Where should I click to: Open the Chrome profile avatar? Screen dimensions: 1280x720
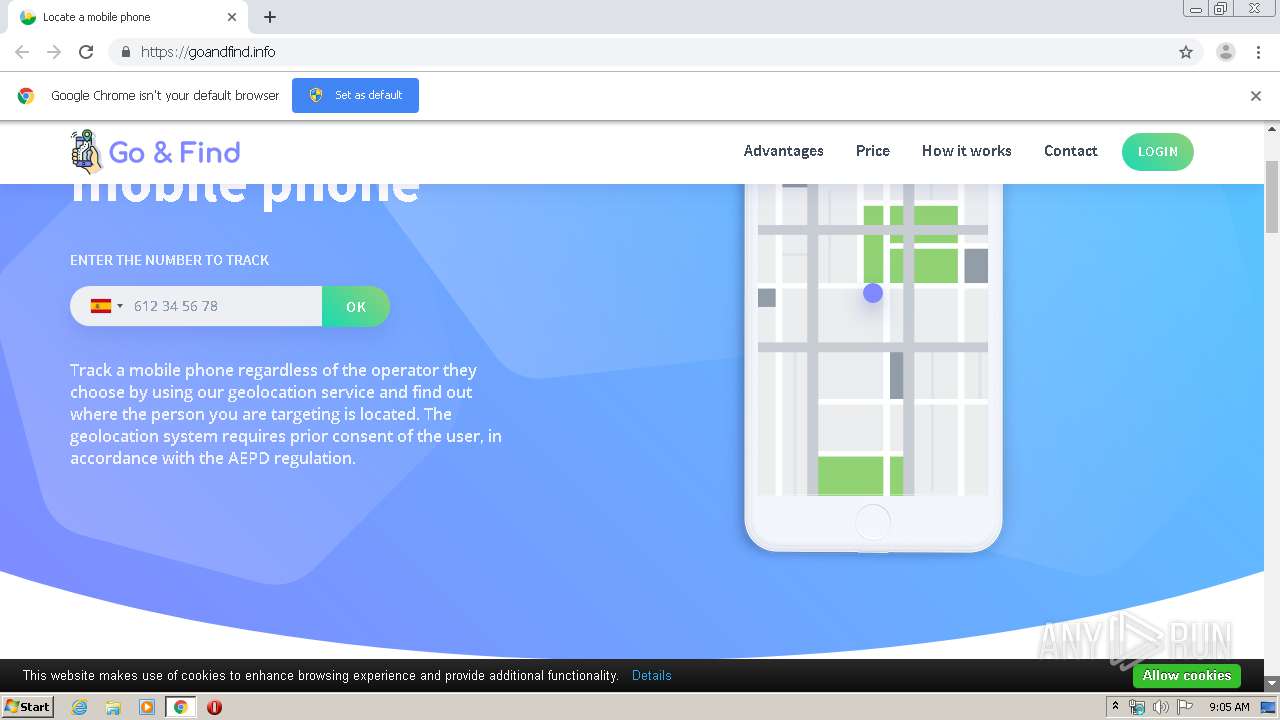tap(1226, 52)
